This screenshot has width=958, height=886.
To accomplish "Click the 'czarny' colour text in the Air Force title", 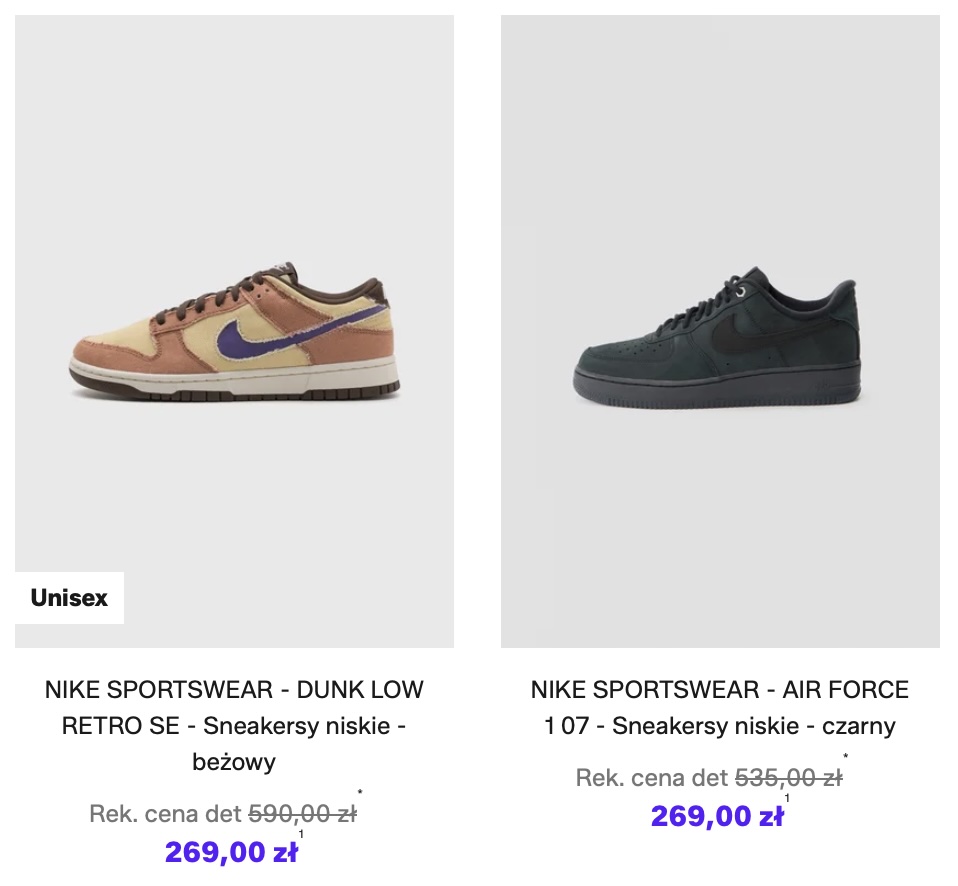I will coord(858,726).
